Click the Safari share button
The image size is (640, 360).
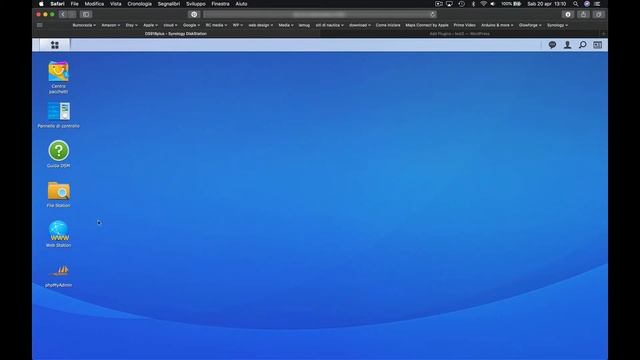583,14
